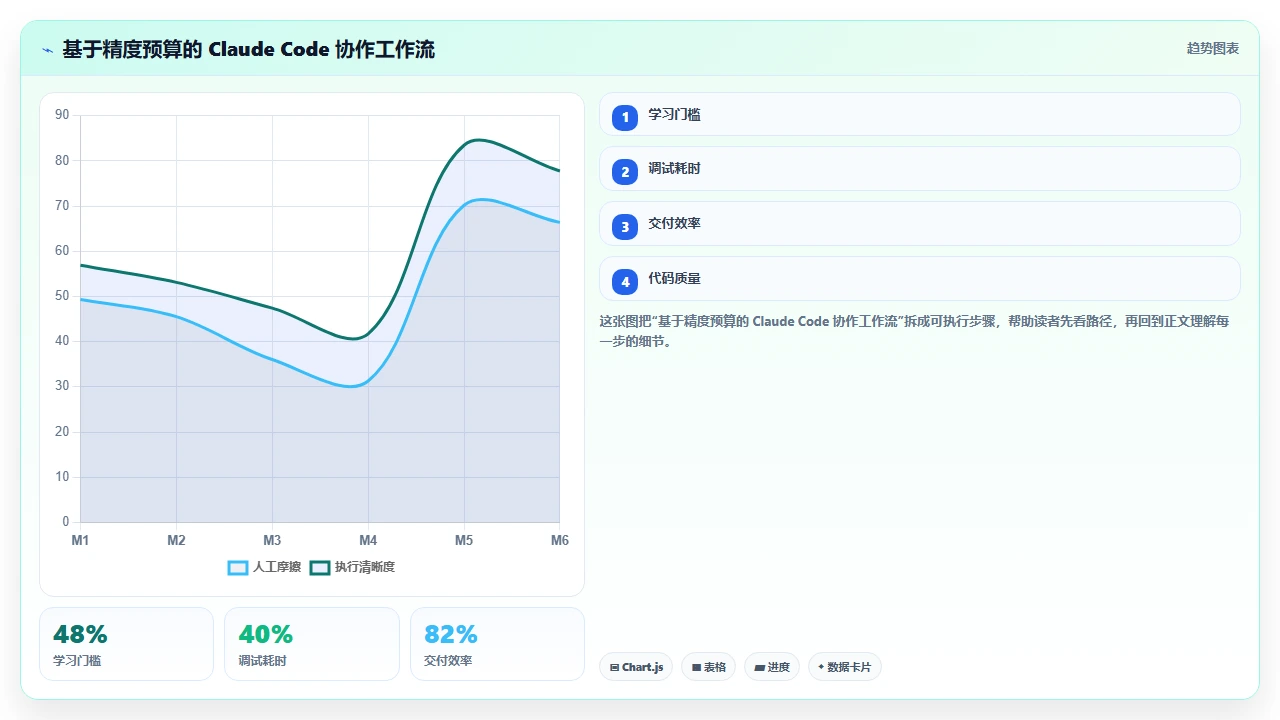This screenshot has height=720, width=1280.
Task: Click the M5 x-axis label
Action: click(464, 541)
